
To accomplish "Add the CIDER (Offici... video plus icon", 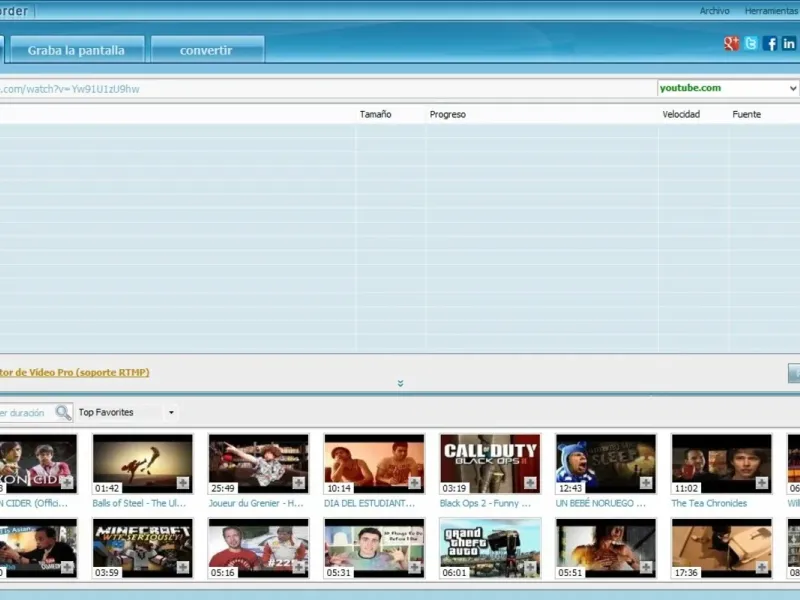I will pos(67,483).
